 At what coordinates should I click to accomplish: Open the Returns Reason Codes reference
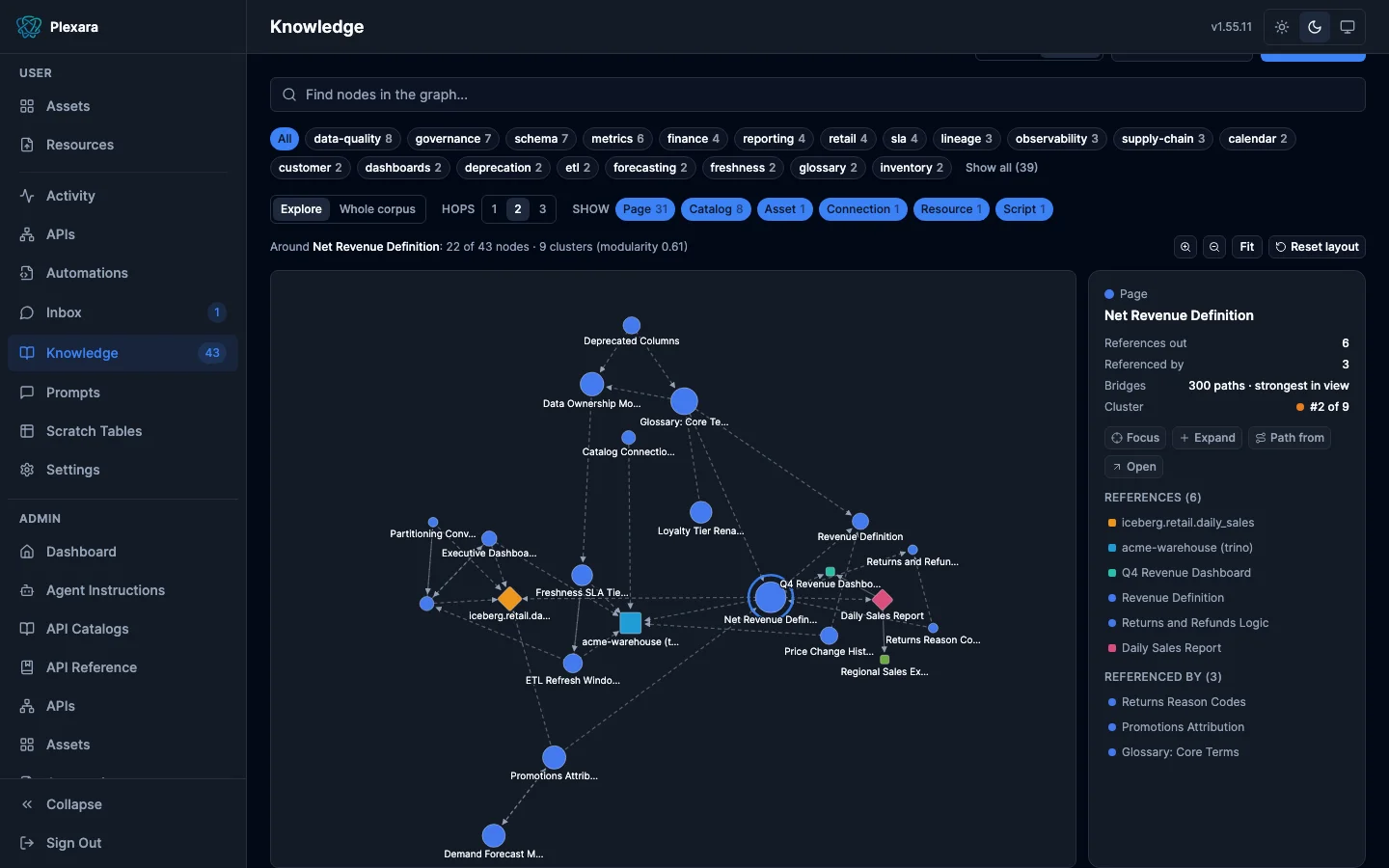(x=1184, y=702)
